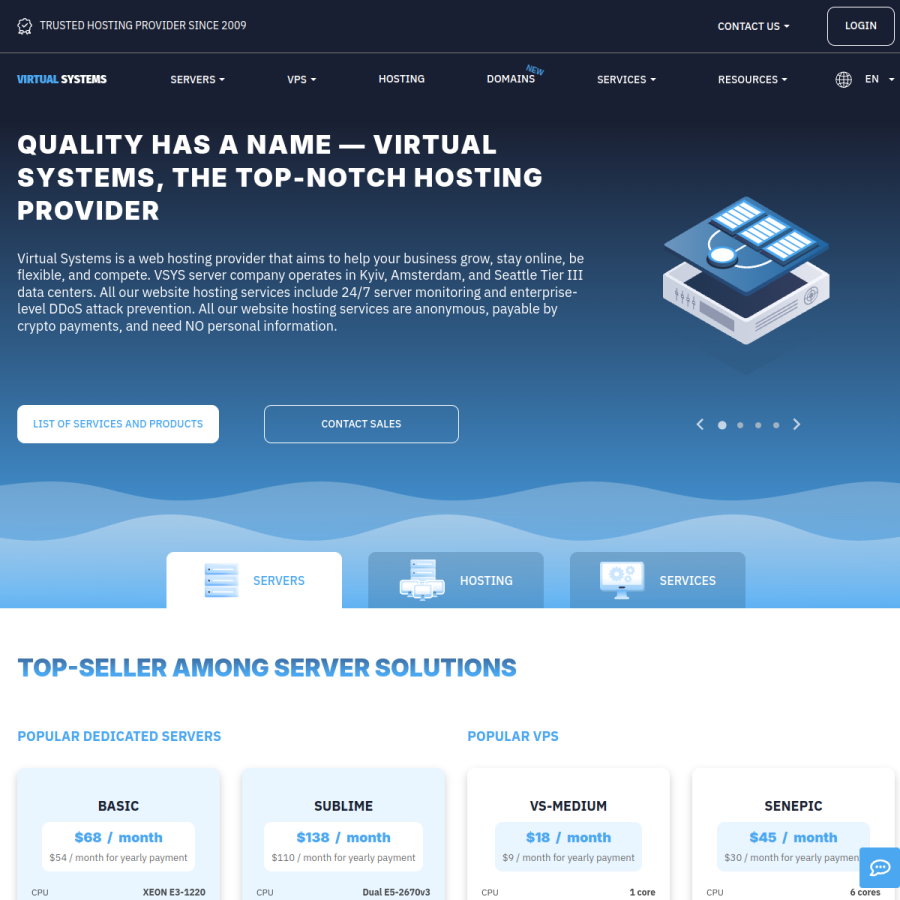Click the Login button
The width and height of the screenshot is (900, 900).
pos(860,26)
